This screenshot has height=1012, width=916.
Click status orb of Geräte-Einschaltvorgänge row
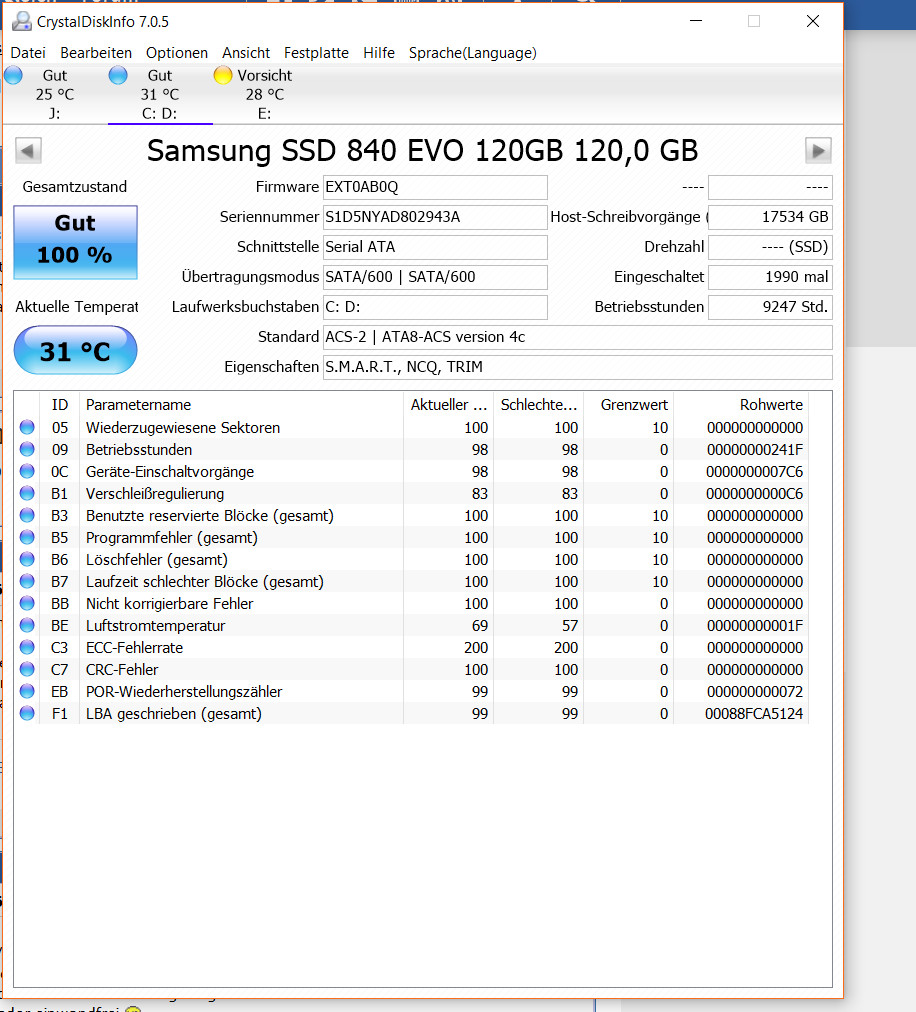pyautogui.click(x=27, y=471)
